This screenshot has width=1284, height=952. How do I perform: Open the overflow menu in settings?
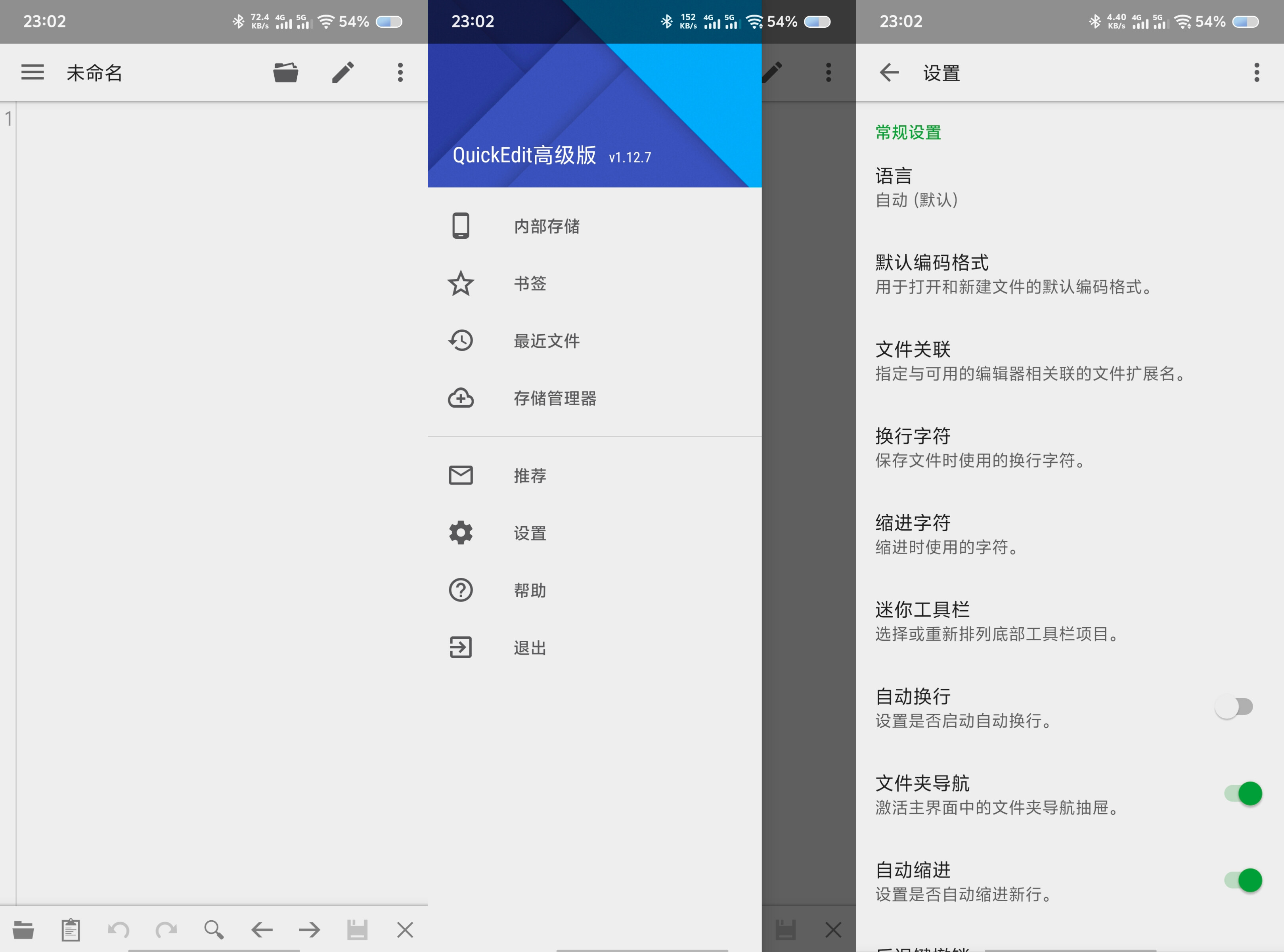(x=1257, y=73)
